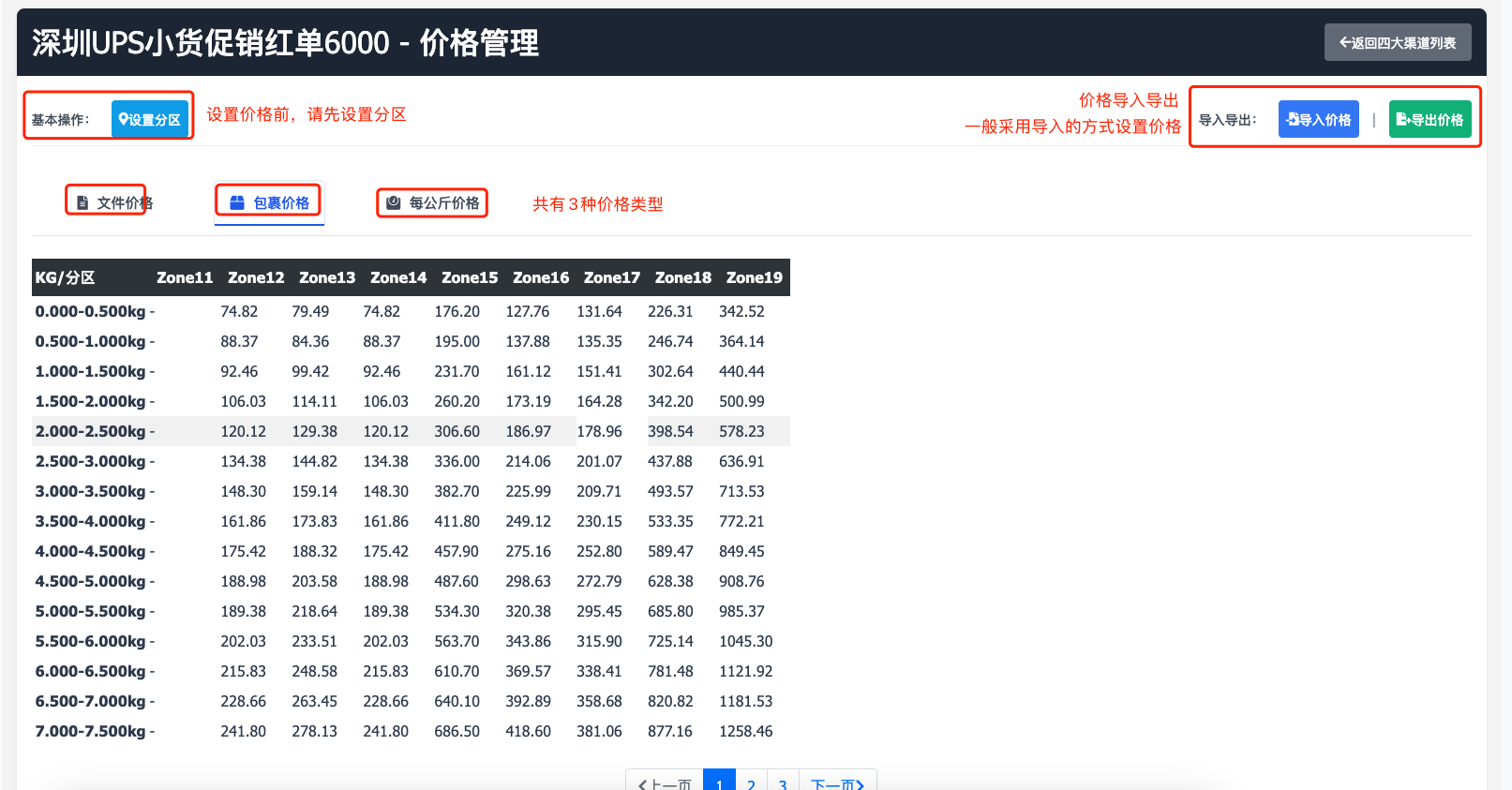Click the Zone12 column header
This screenshot has width=1512, height=790.
[x=256, y=277]
